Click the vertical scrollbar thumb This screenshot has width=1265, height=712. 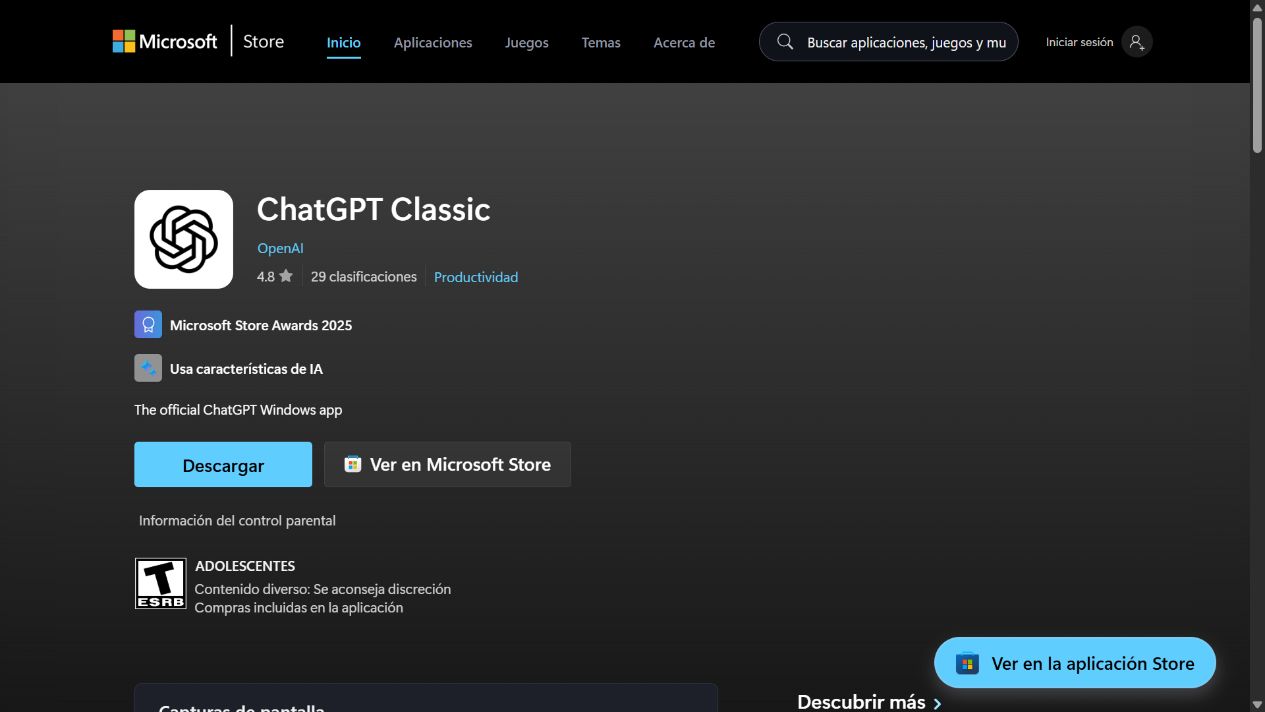1257,84
